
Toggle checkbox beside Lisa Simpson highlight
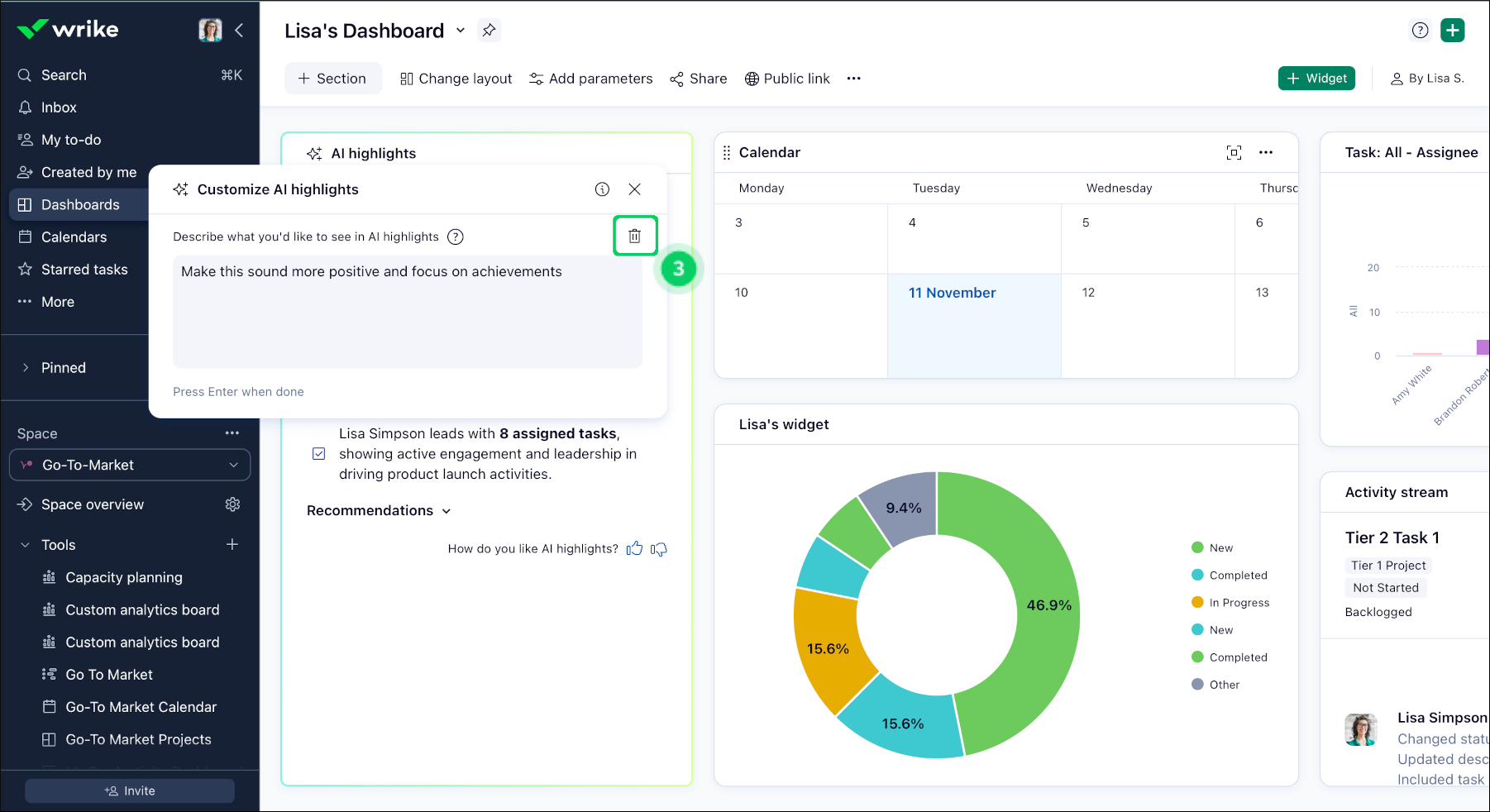(319, 454)
